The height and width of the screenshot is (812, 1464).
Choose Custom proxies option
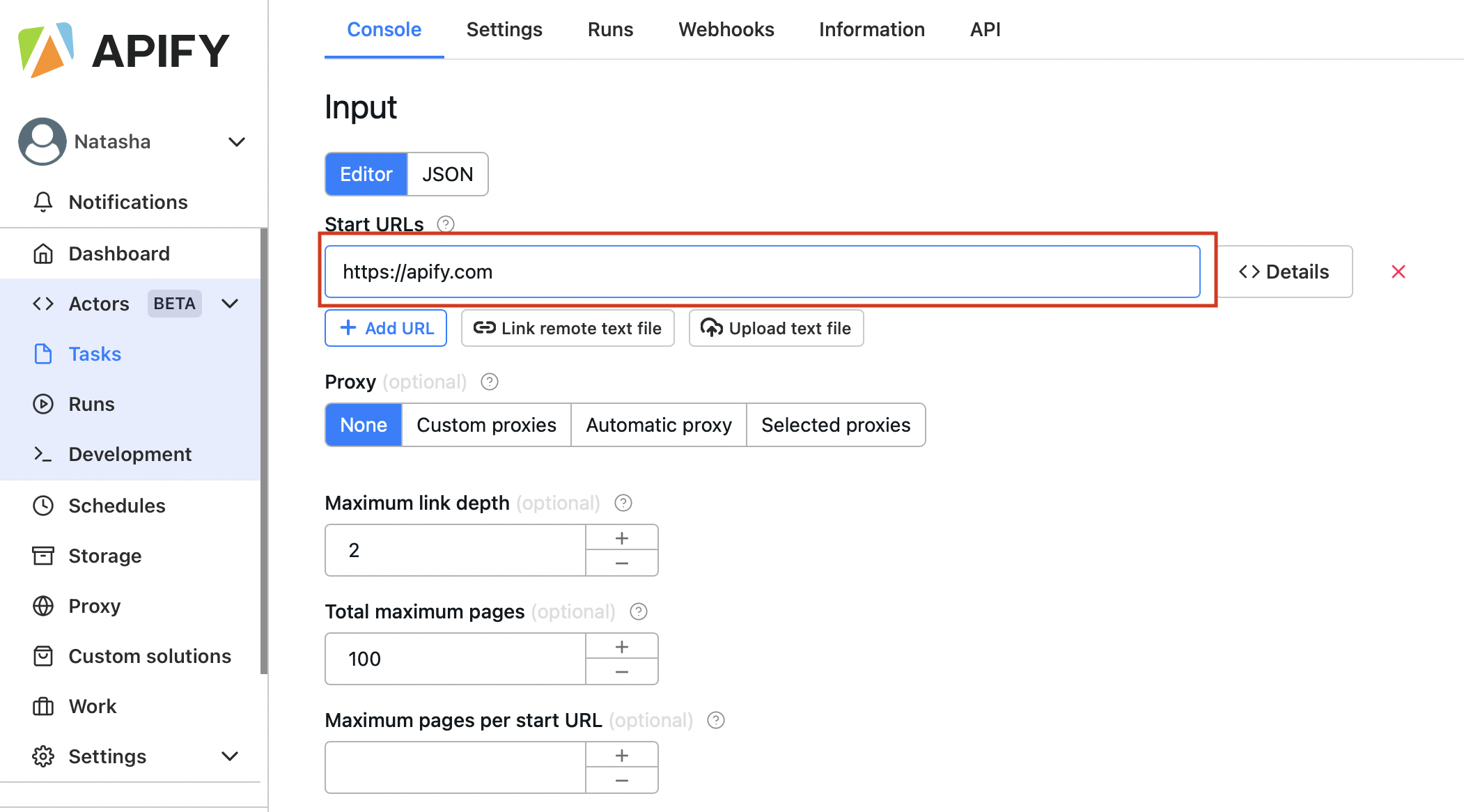coord(486,425)
